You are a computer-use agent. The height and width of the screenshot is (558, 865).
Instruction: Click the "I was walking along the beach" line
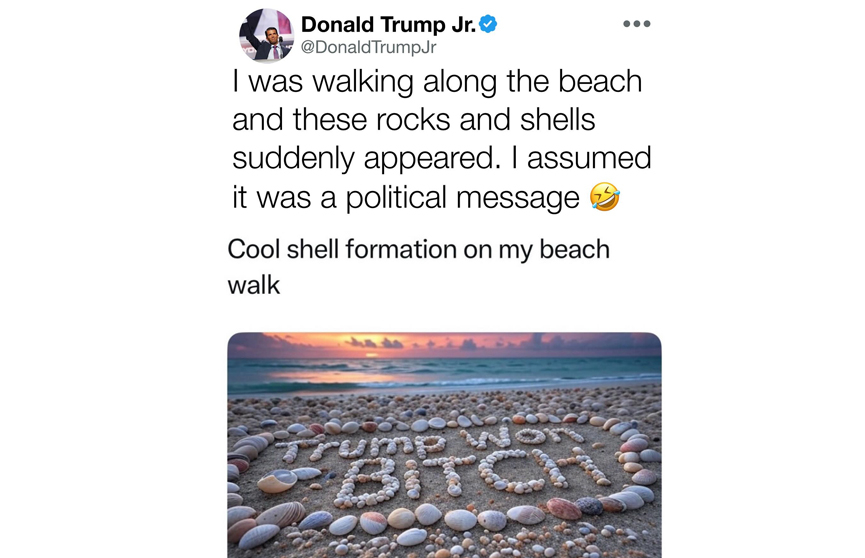[437, 82]
